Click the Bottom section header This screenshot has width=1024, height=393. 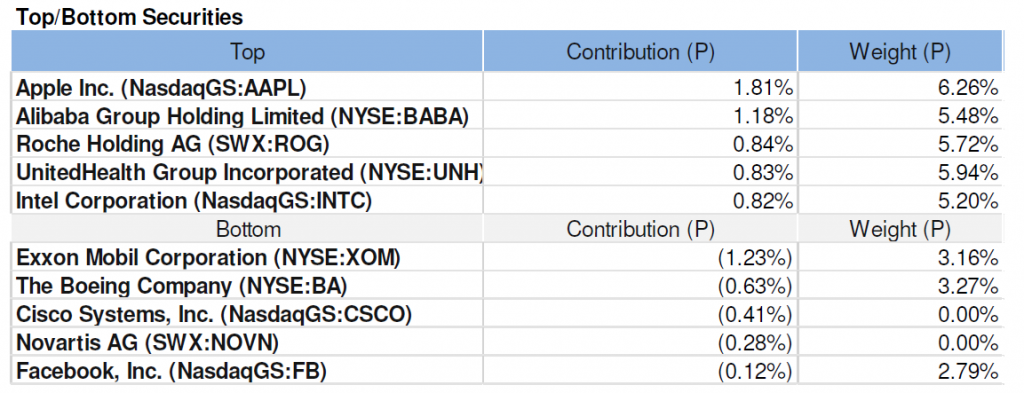pyautogui.click(x=248, y=229)
